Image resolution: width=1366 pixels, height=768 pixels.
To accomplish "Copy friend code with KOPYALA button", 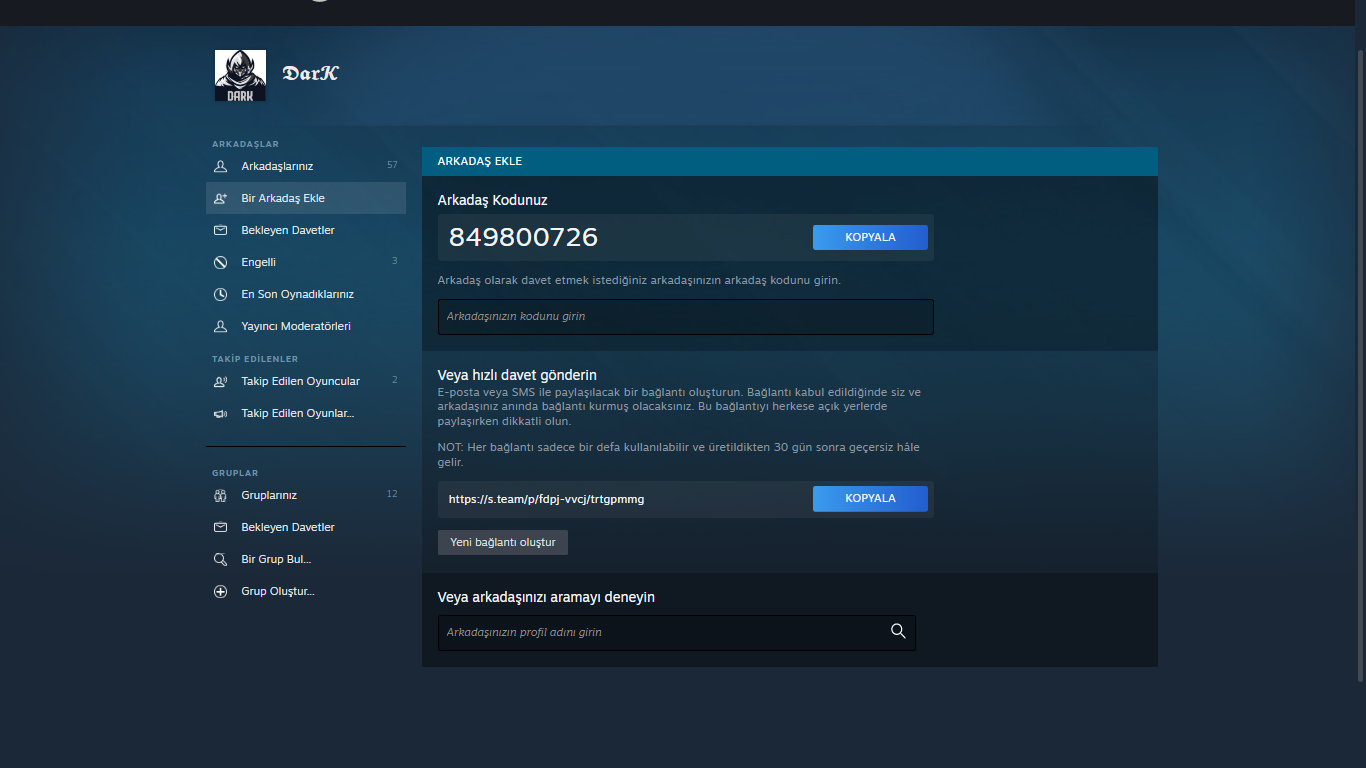I will [x=870, y=237].
